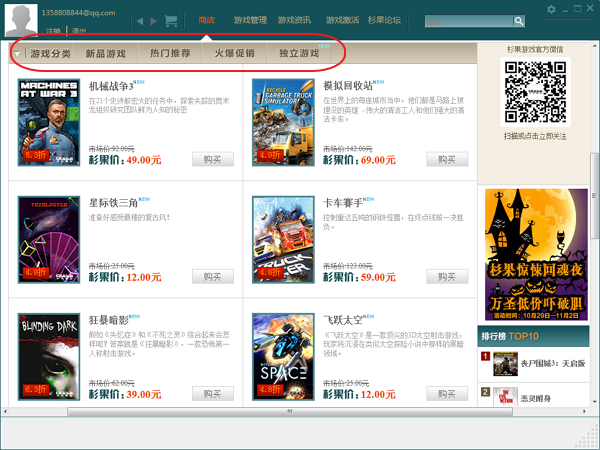Screen dimensions: 600x450
Task: Click the search magnifier button
Action: pyautogui.click(x=518, y=21)
